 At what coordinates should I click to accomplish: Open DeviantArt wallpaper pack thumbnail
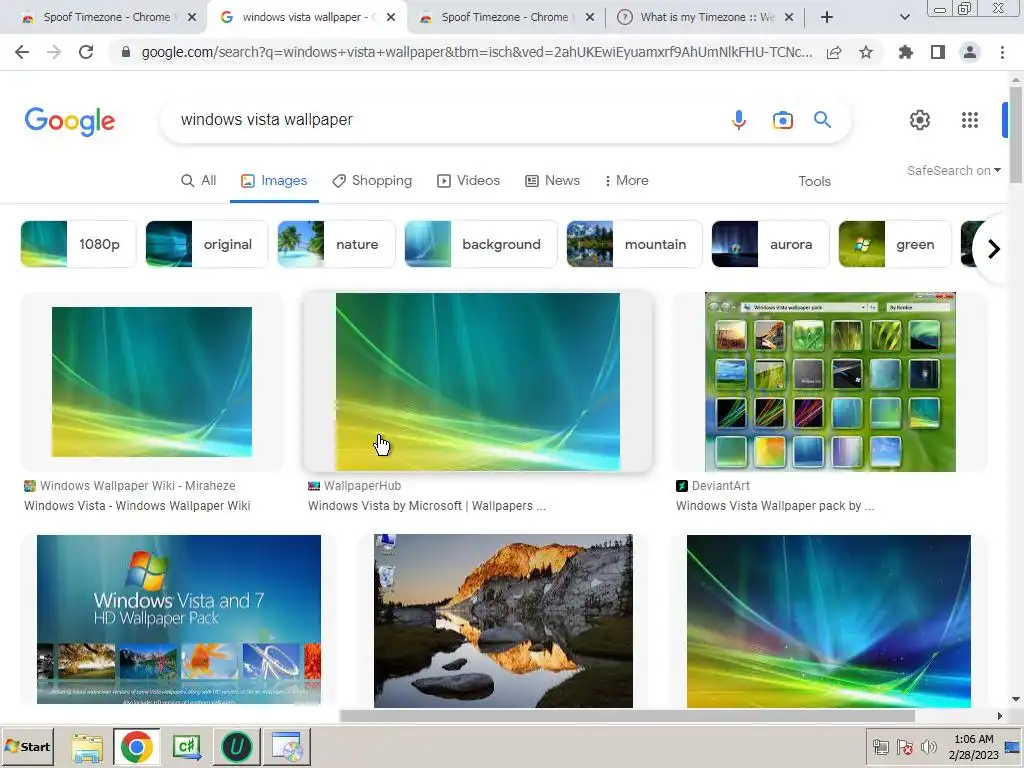[830, 382]
